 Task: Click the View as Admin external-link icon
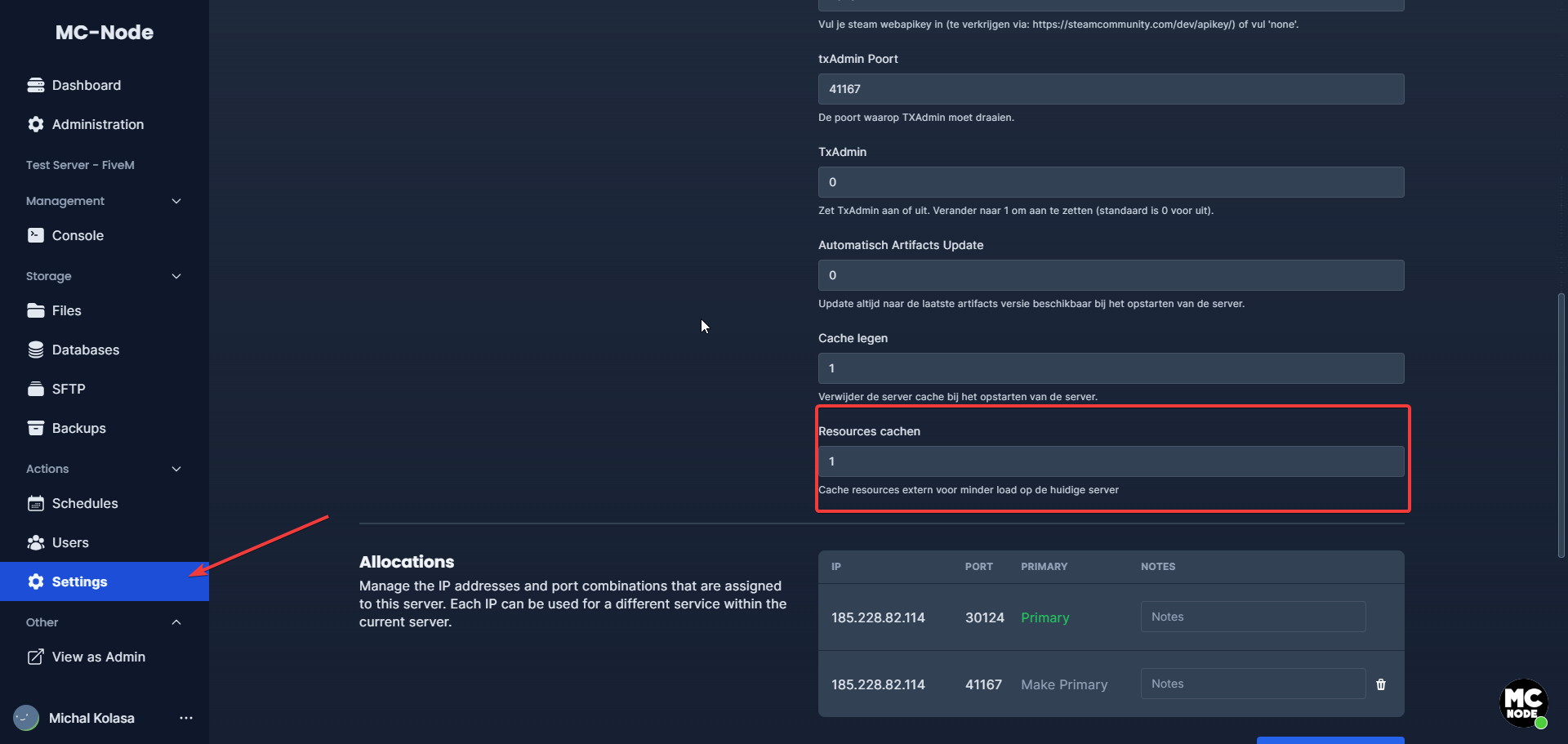36,657
